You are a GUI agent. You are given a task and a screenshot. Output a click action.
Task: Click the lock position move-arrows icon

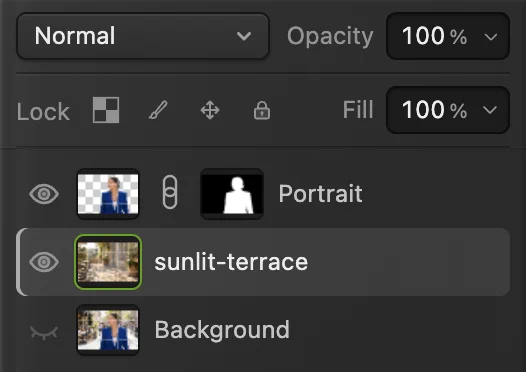[x=210, y=110]
